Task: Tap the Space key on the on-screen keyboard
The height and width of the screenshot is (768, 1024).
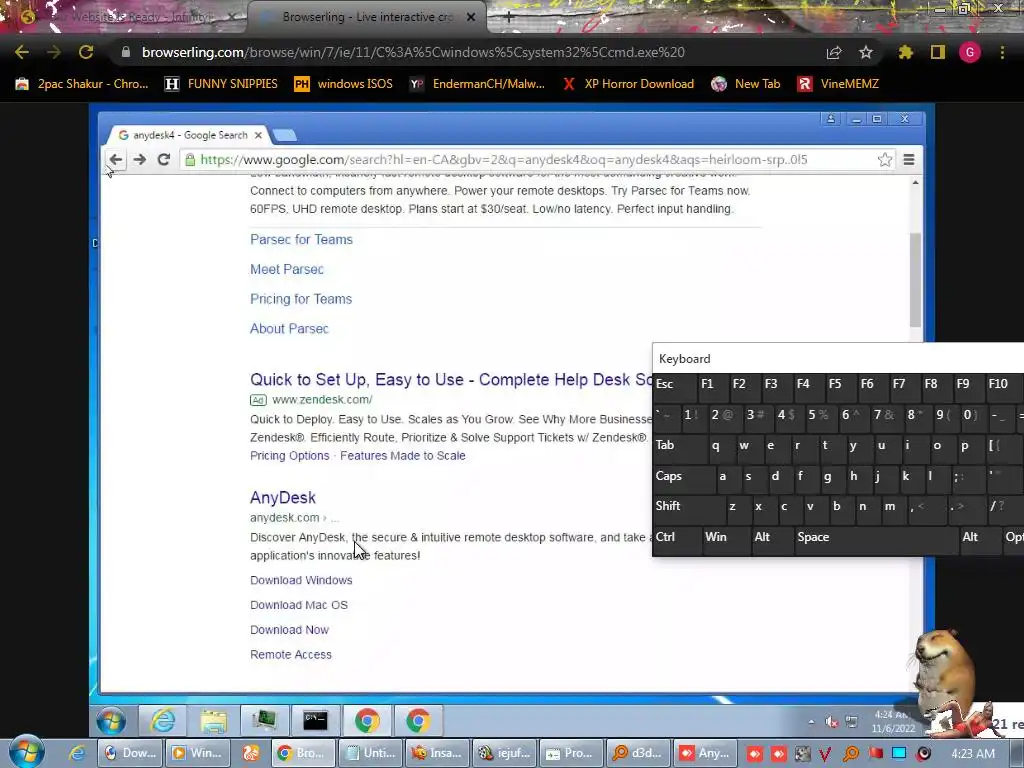Action: tap(875, 539)
